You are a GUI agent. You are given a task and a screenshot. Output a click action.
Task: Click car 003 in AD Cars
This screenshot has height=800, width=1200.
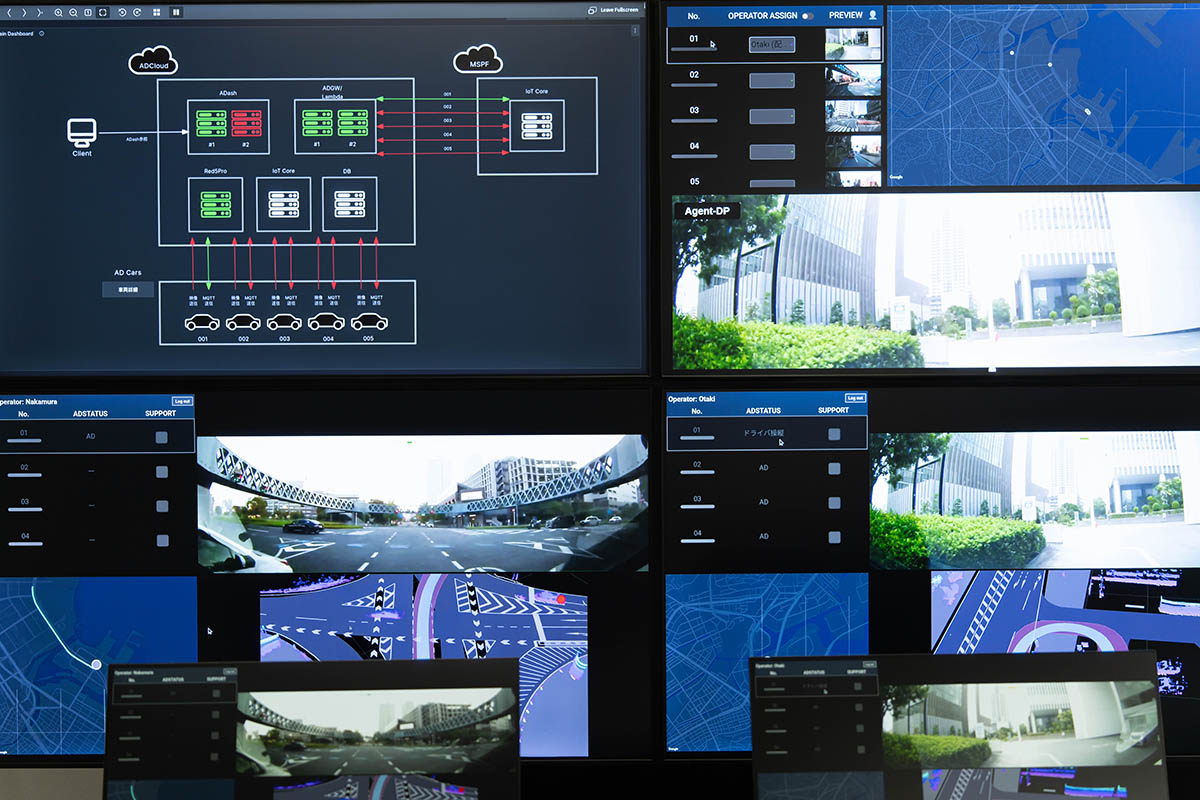click(285, 321)
